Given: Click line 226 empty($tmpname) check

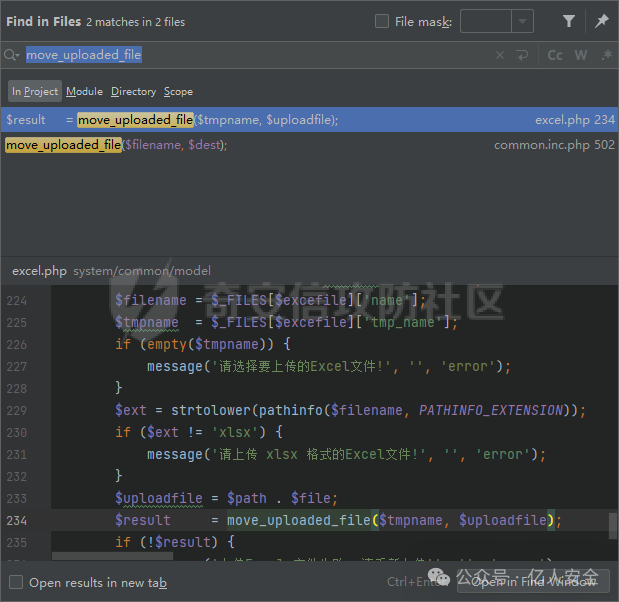Looking at the screenshot, I should point(203,345).
